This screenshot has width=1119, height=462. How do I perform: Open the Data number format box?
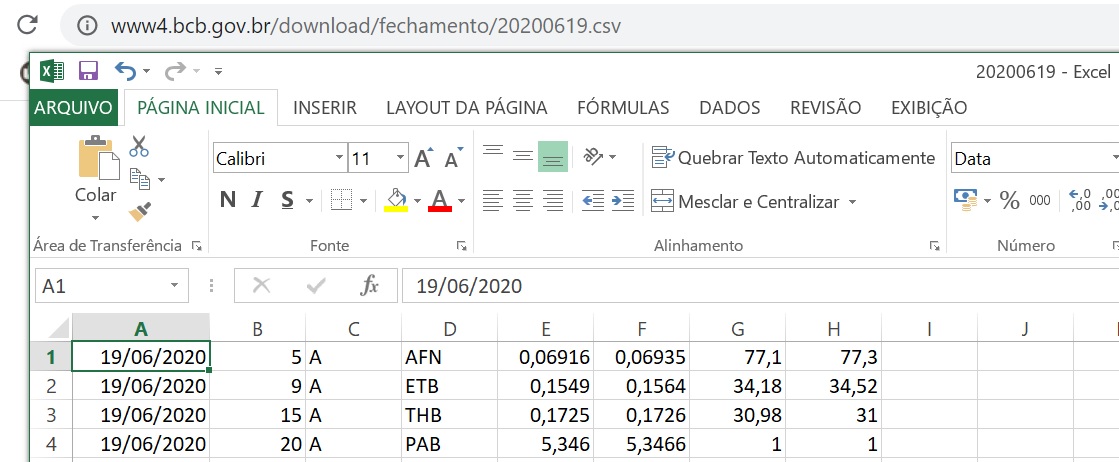(x=1035, y=159)
